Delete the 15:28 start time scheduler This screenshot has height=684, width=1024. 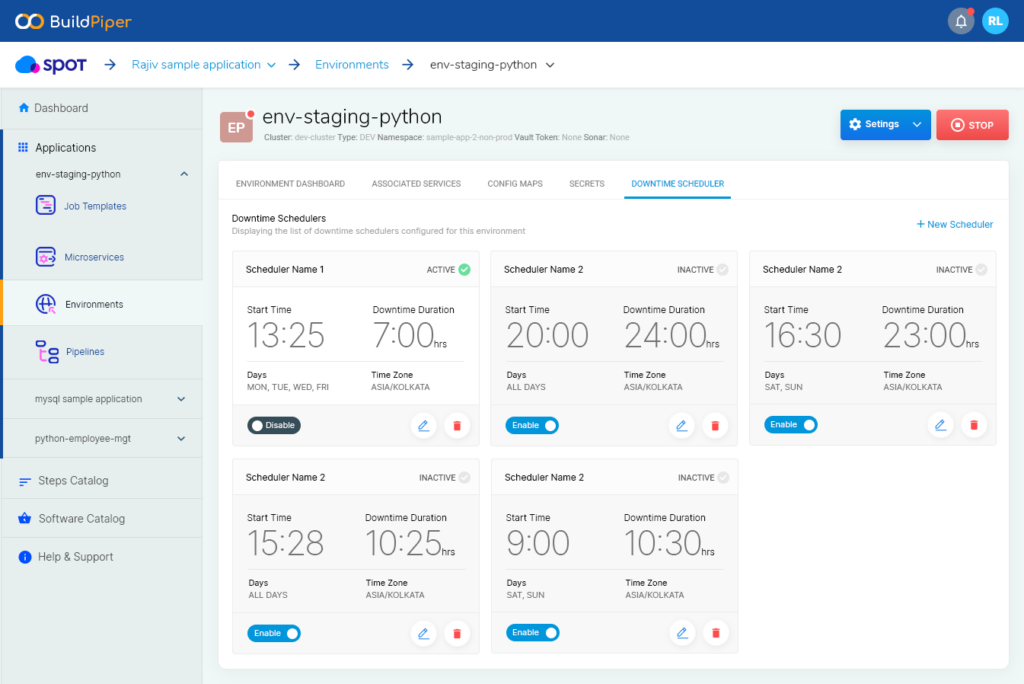coord(456,633)
